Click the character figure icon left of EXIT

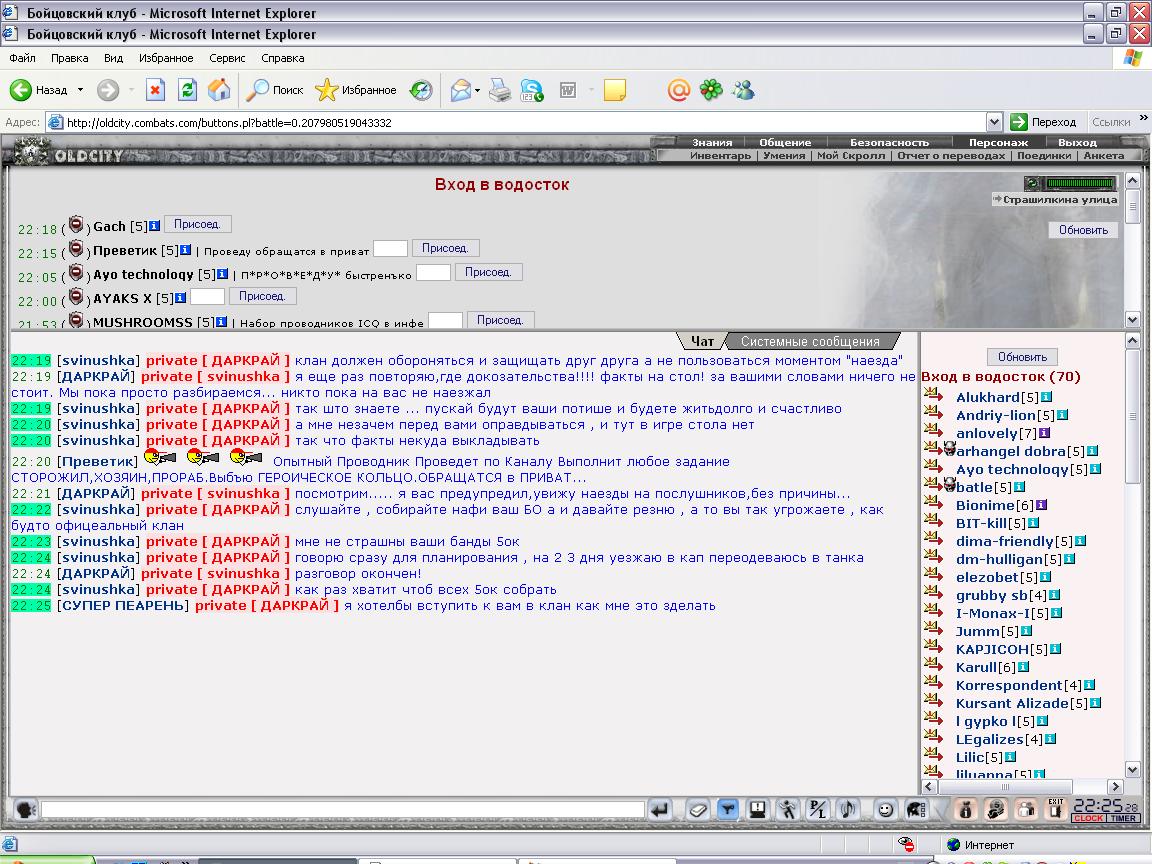click(x=1026, y=810)
